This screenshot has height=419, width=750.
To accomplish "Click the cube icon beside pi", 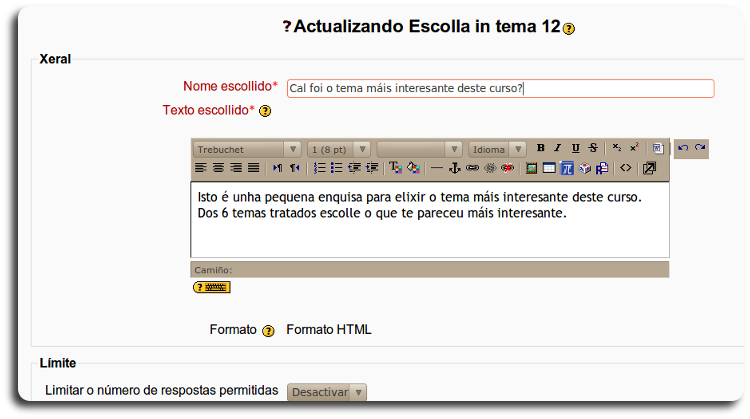I will pyautogui.click(x=585, y=168).
